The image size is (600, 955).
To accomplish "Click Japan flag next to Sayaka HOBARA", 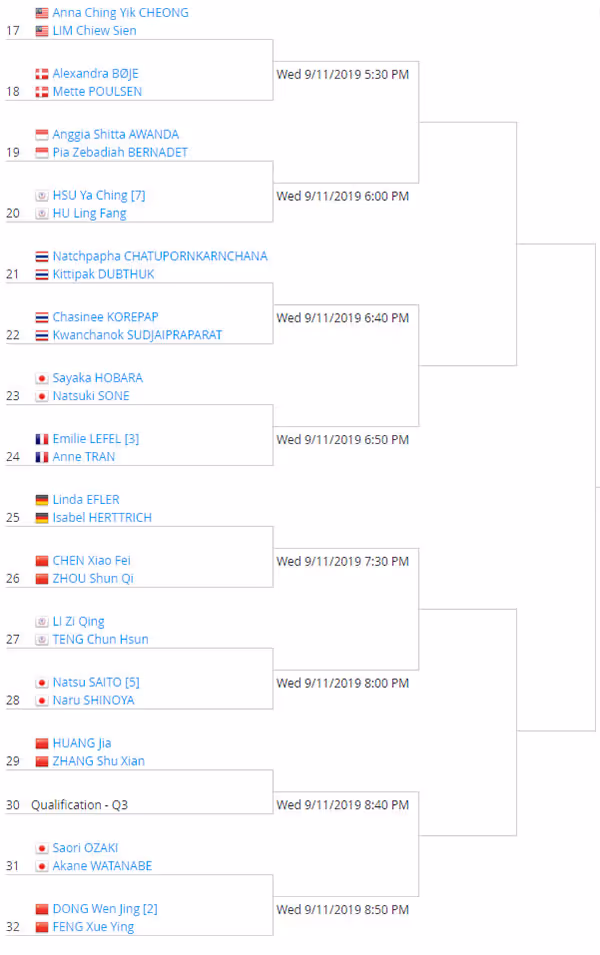I will click(41, 378).
